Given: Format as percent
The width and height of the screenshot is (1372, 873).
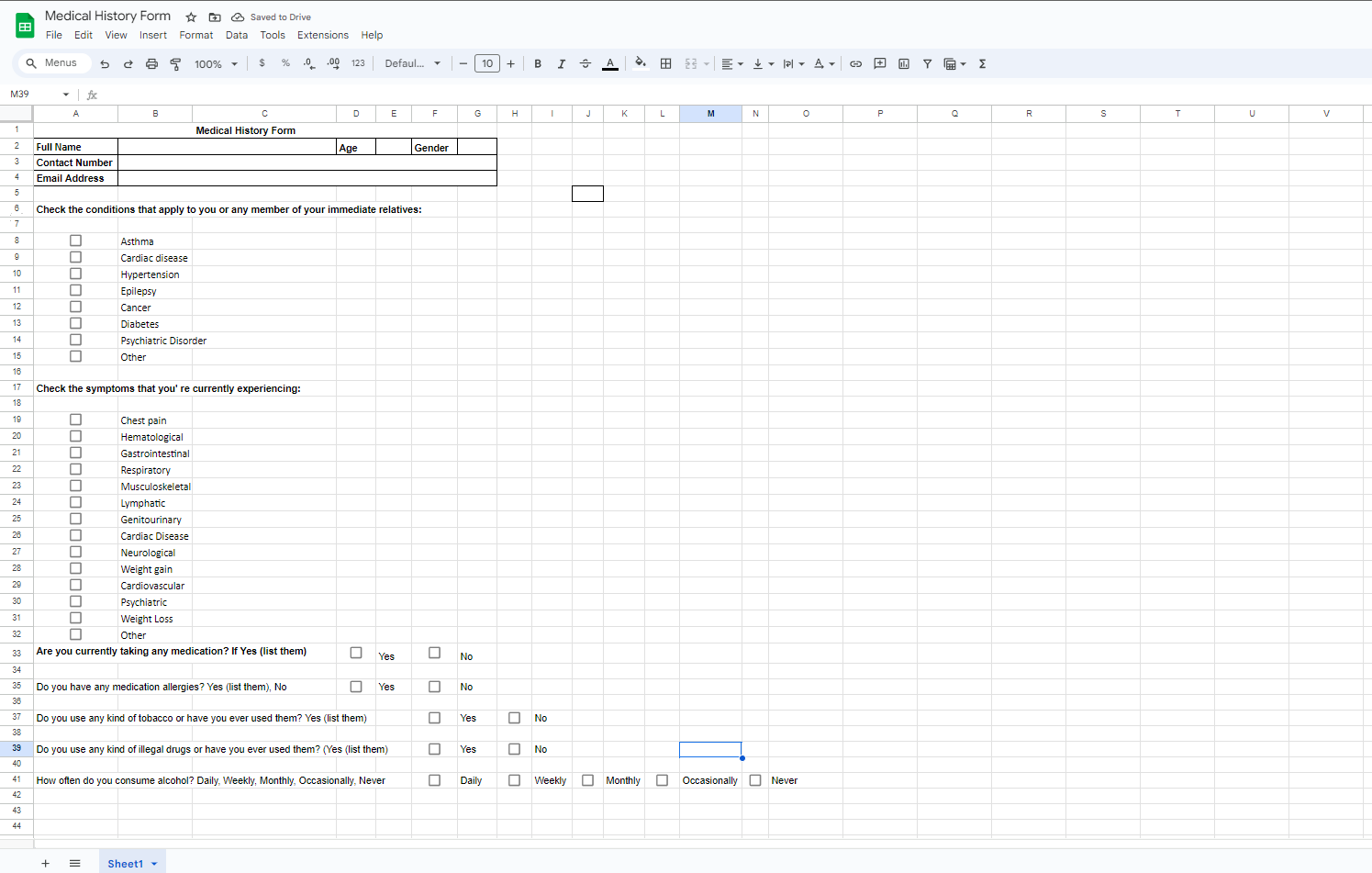Looking at the screenshot, I should point(285,63).
